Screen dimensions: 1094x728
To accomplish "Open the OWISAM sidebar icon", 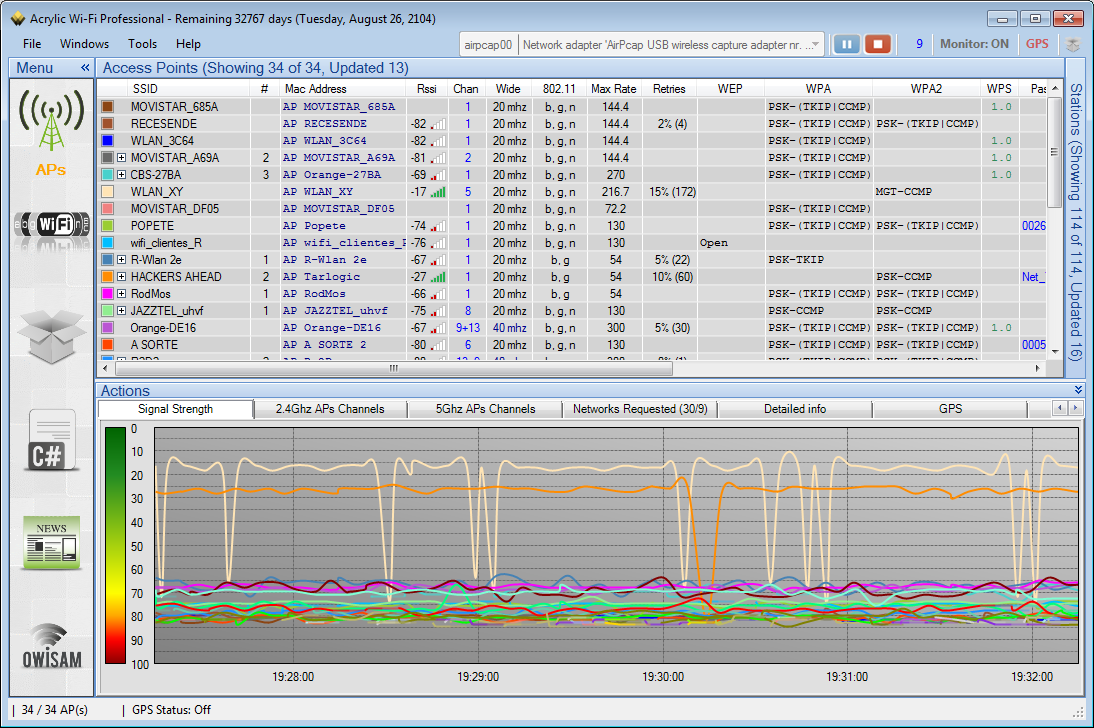I will pyautogui.click(x=52, y=648).
